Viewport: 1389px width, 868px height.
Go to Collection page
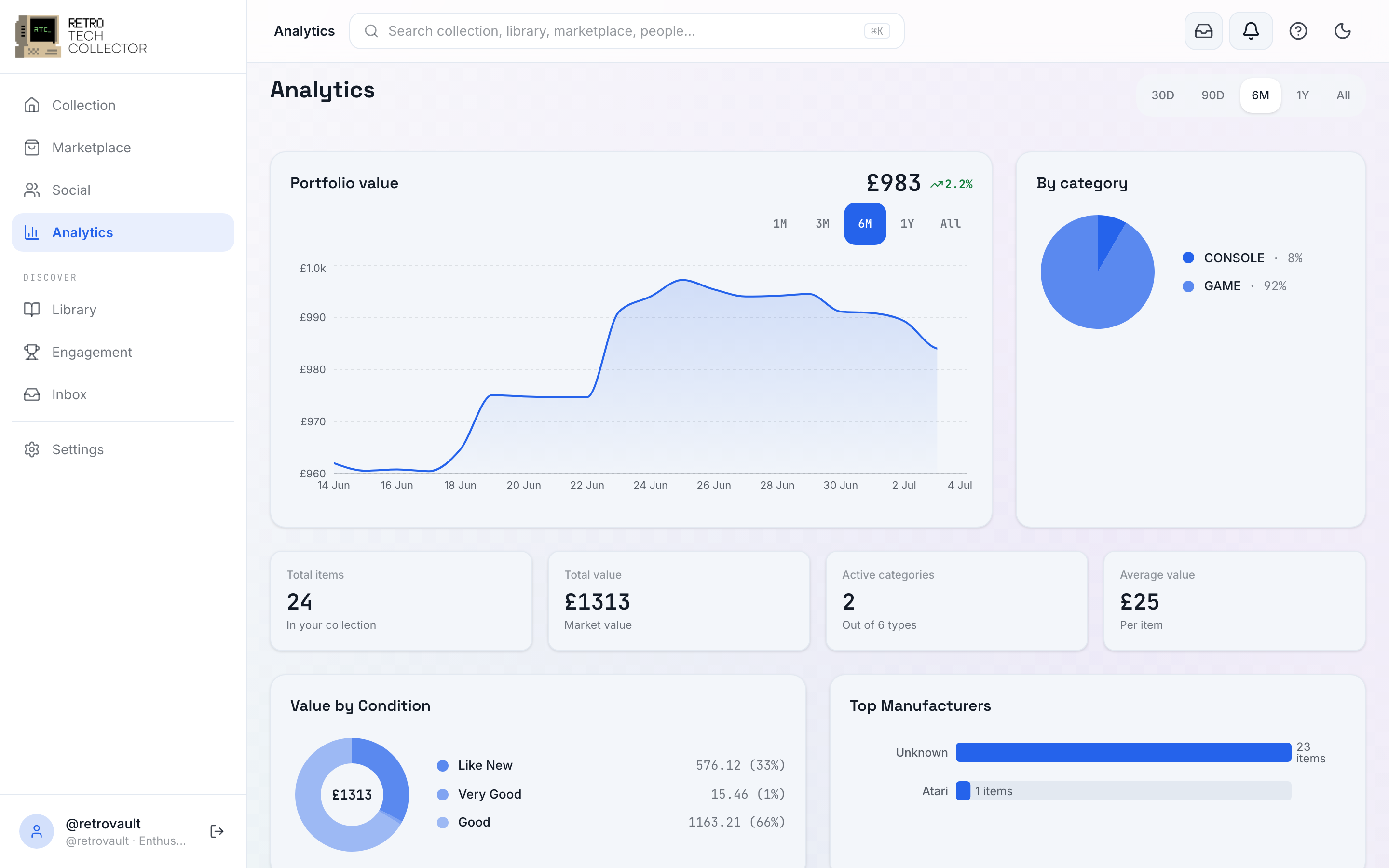pyautogui.click(x=123, y=105)
